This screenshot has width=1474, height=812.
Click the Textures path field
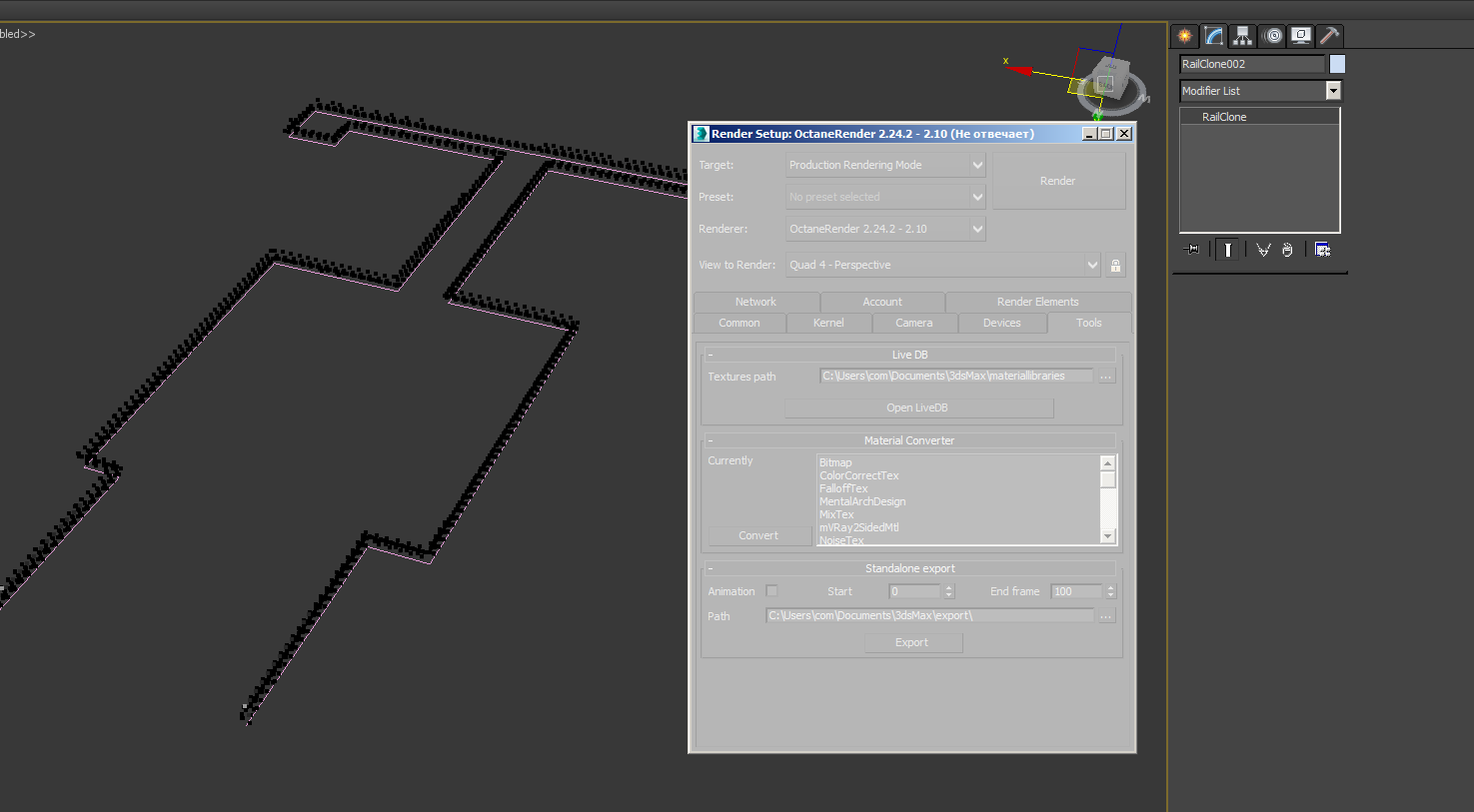coord(956,377)
